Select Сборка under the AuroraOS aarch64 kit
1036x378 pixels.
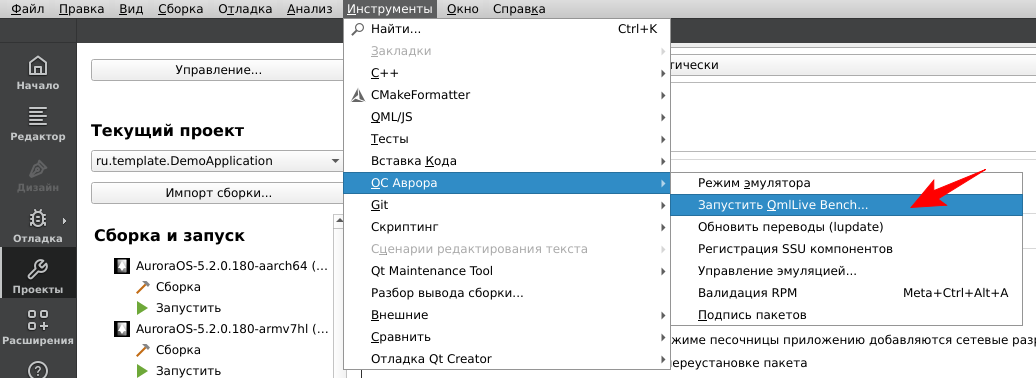pos(178,287)
